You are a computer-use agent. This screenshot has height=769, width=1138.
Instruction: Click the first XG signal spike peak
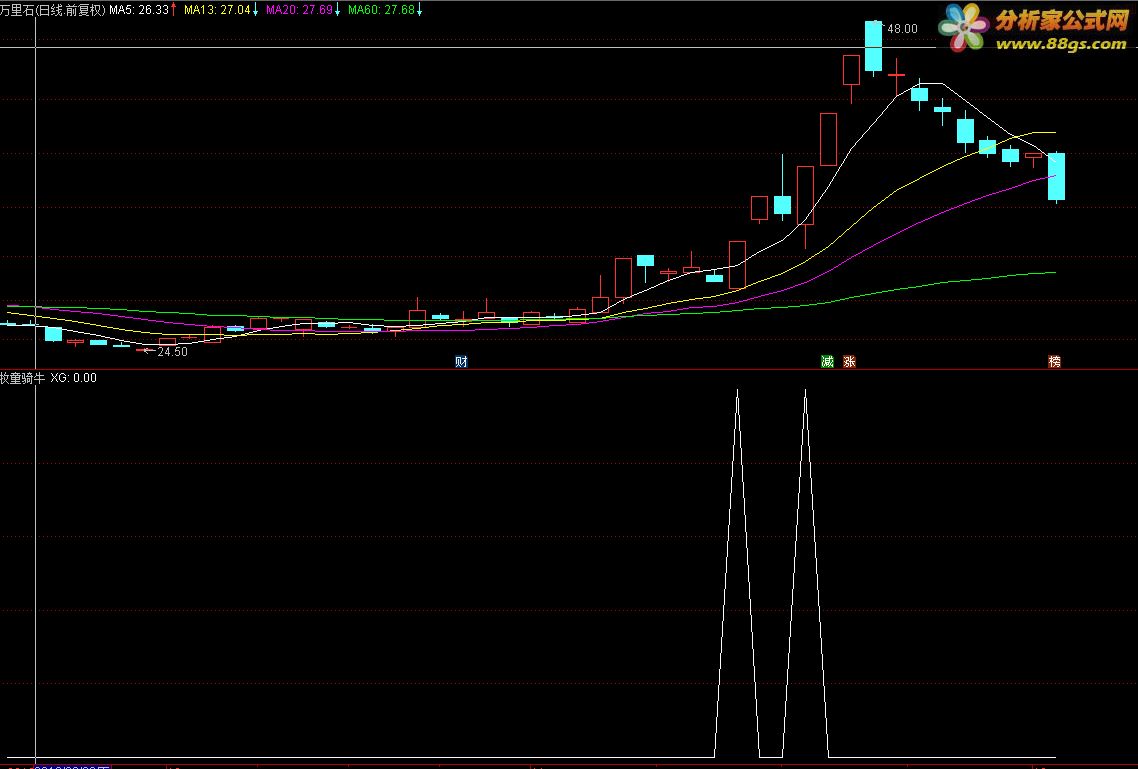737,391
